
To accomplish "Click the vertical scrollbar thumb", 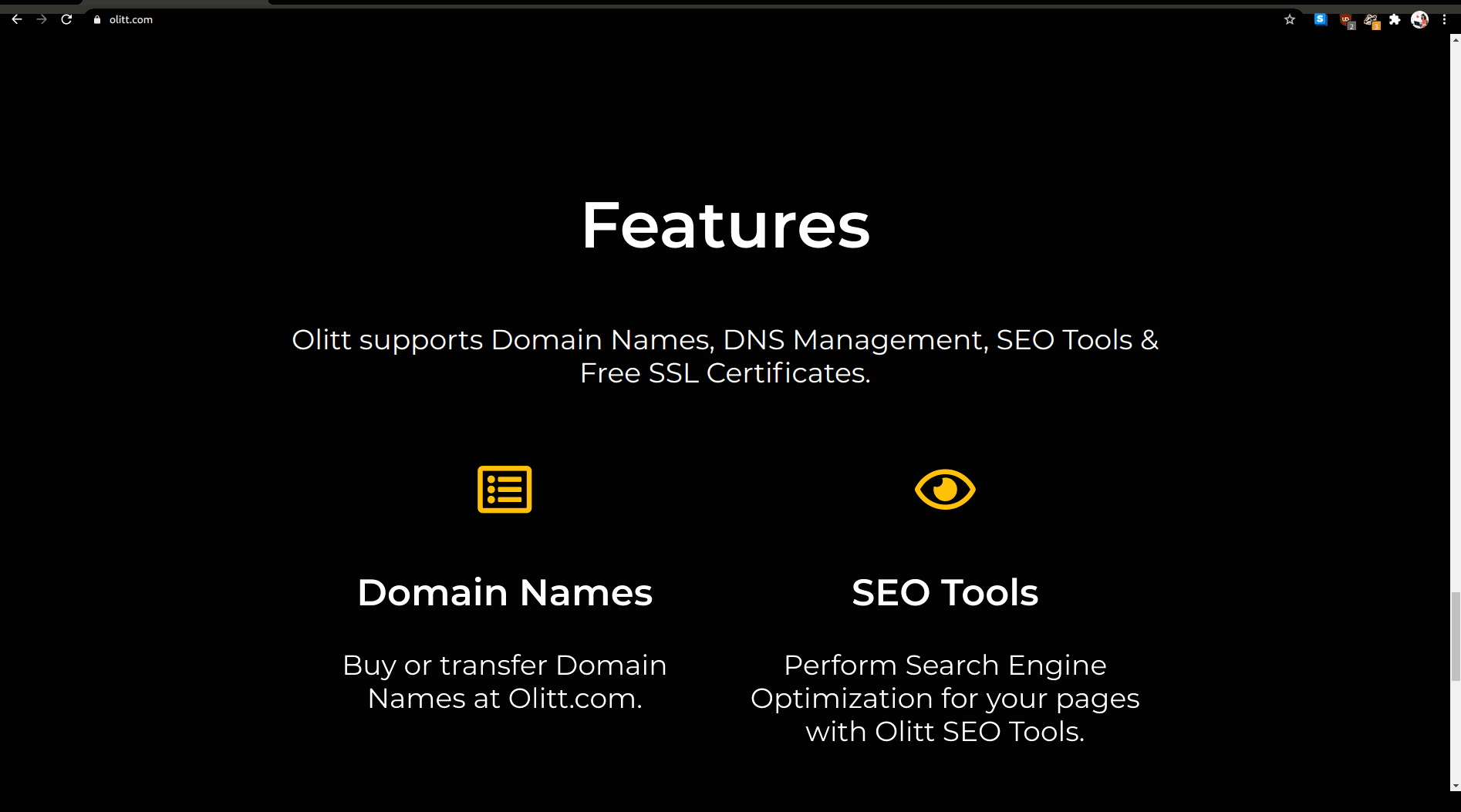I will (1455, 636).
